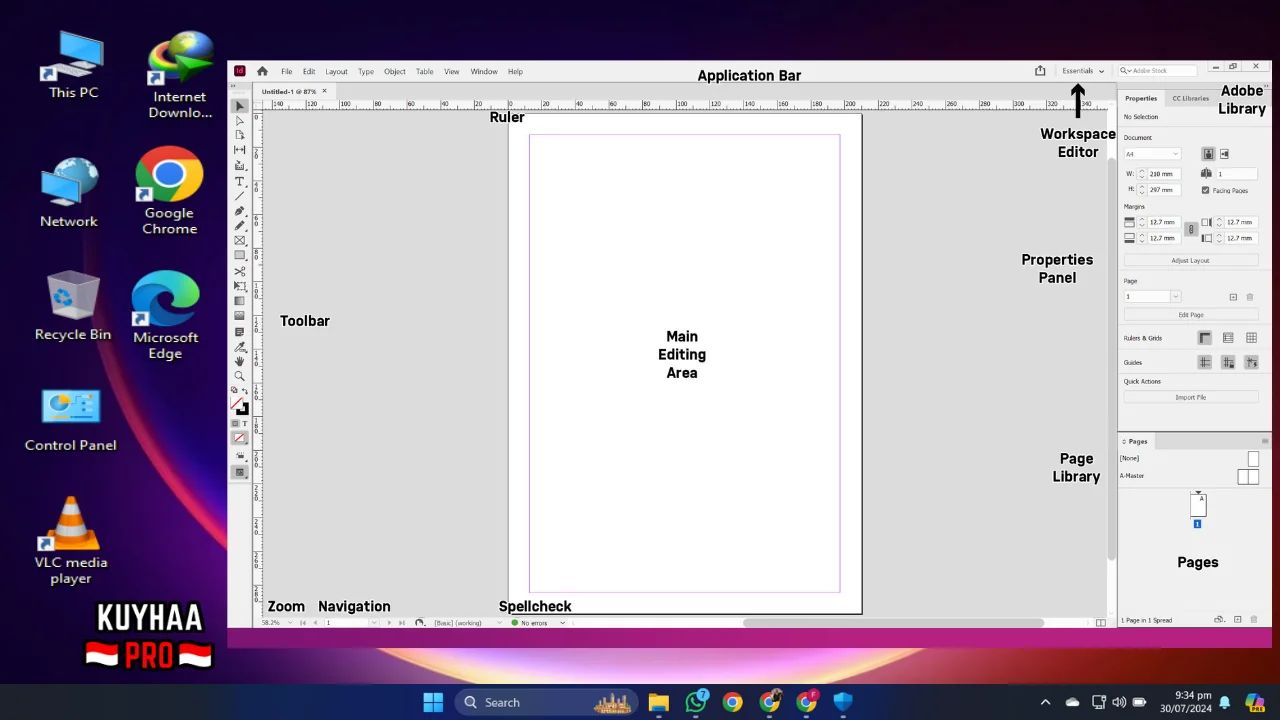The image size is (1280, 720).
Task: Toggle Show Baseline Grid button
Action: tap(1228, 338)
